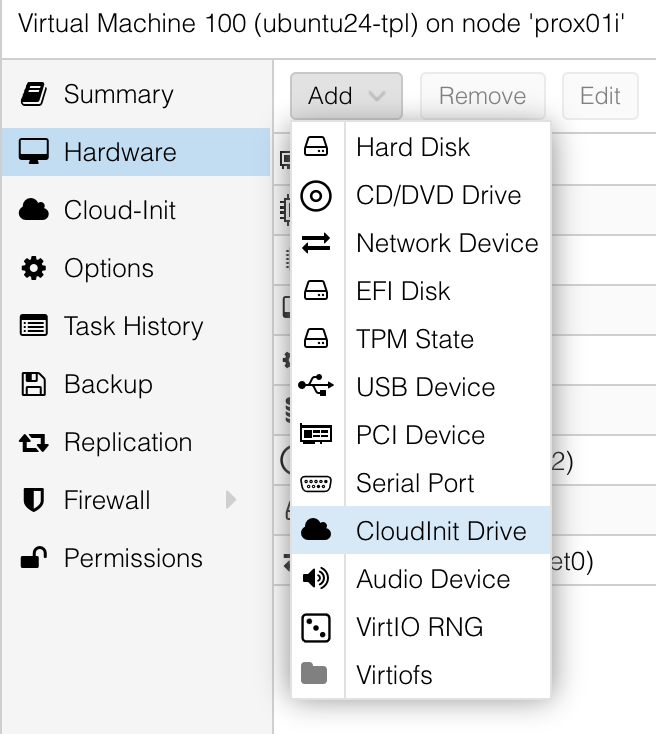The width and height of the screenshot is (656, 734).
Task: Open Task History sidebar tab
Action: click(x=136, y=326)
